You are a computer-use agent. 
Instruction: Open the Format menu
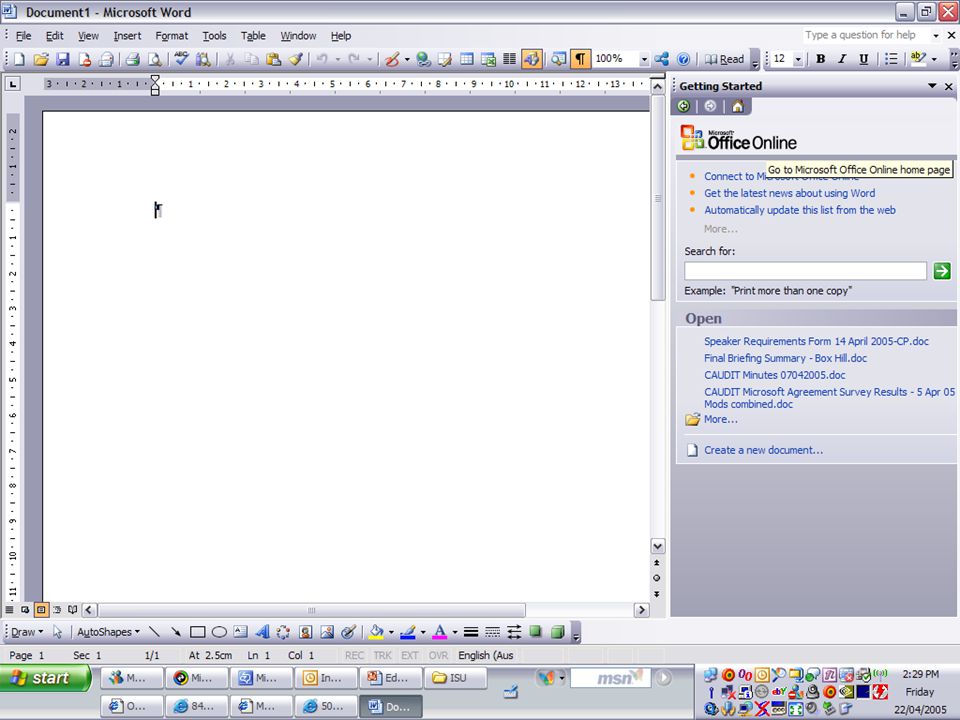[x=171, y=36]
